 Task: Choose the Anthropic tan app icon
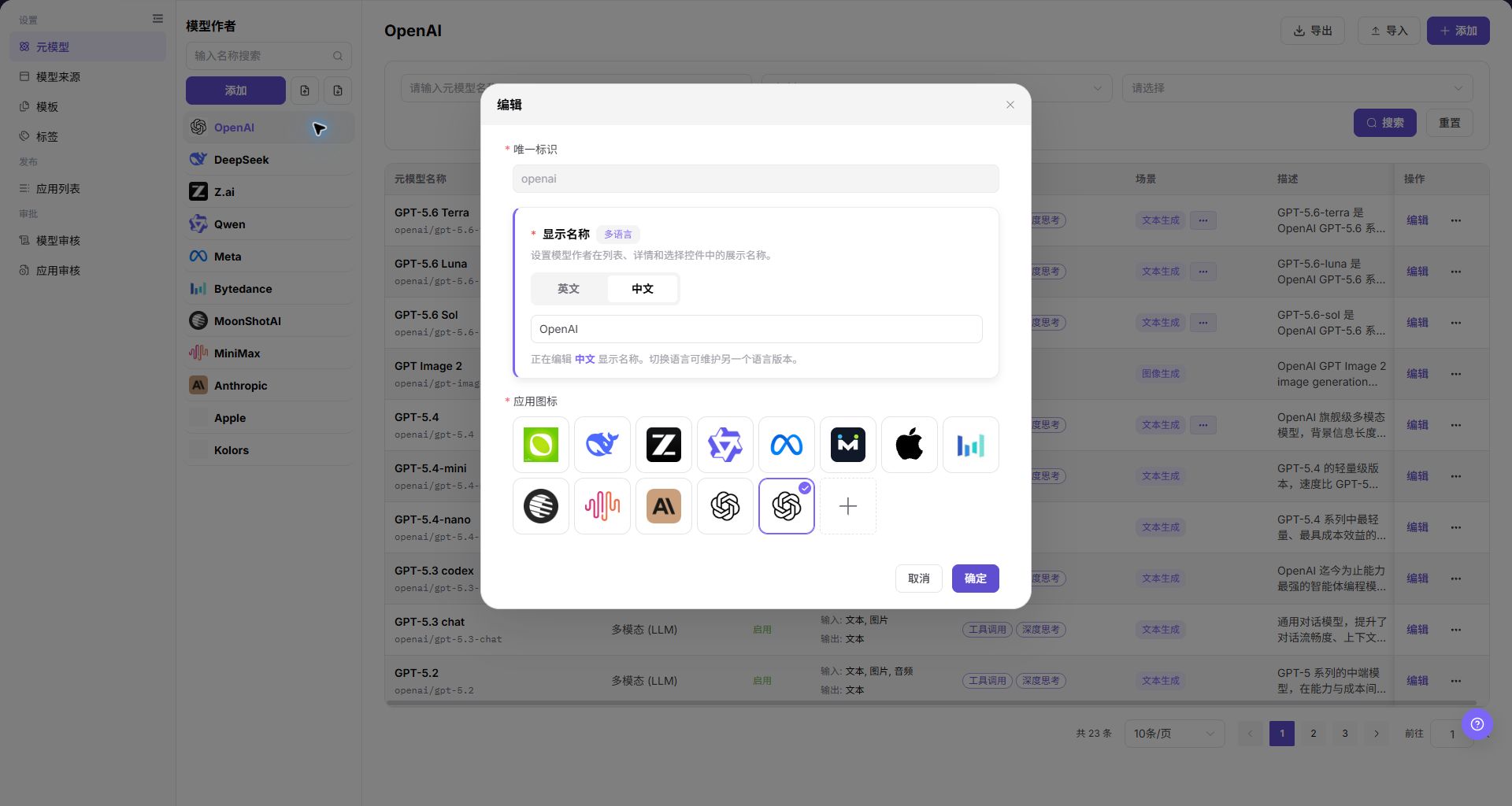point(664,506)
